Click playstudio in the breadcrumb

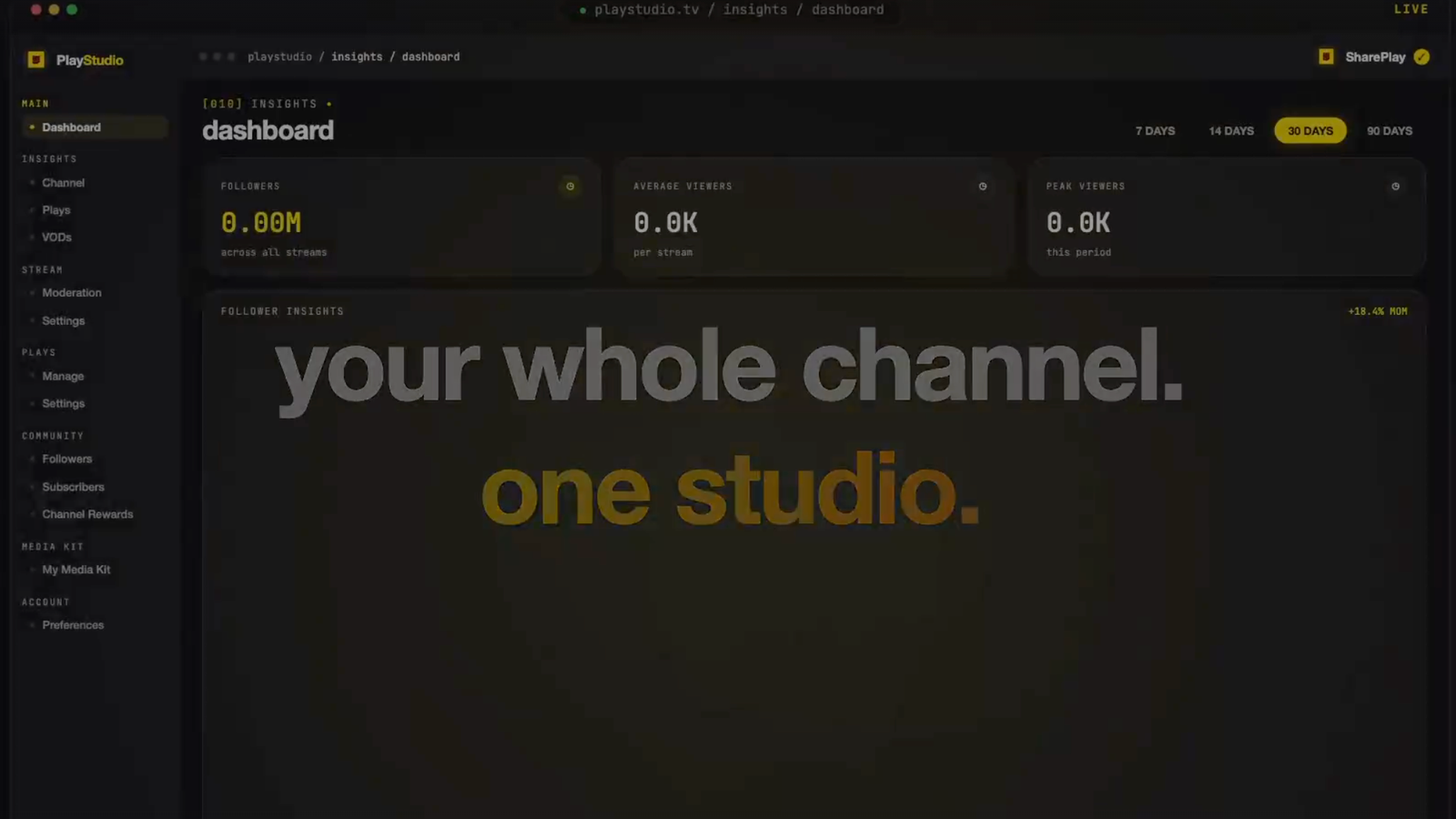click(279, 56)
